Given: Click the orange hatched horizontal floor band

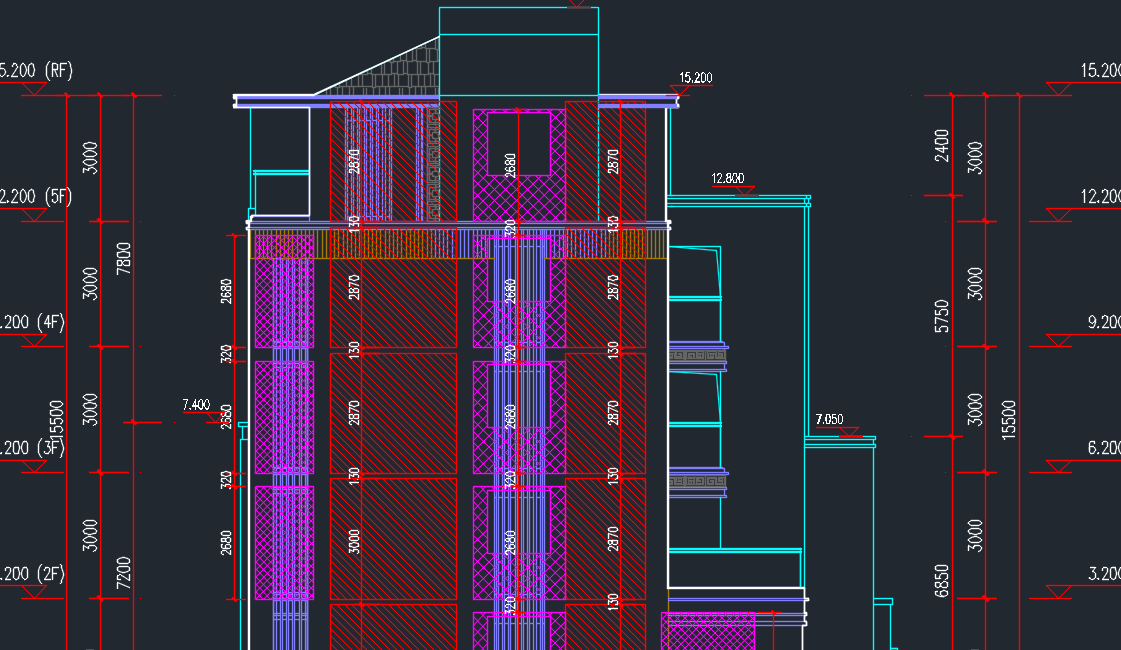Looking at the screenshot, I should tap(400, 244).
